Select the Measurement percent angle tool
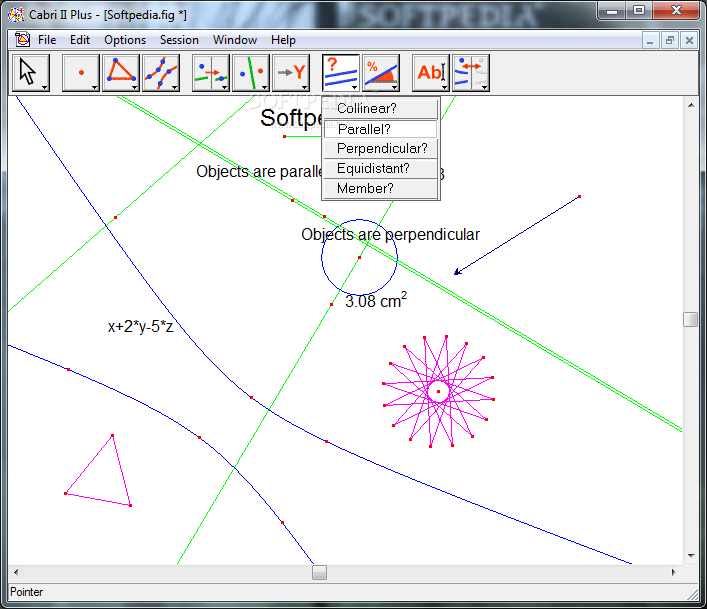The width and height of the screenshot is (707, 609). click(381, 73)
